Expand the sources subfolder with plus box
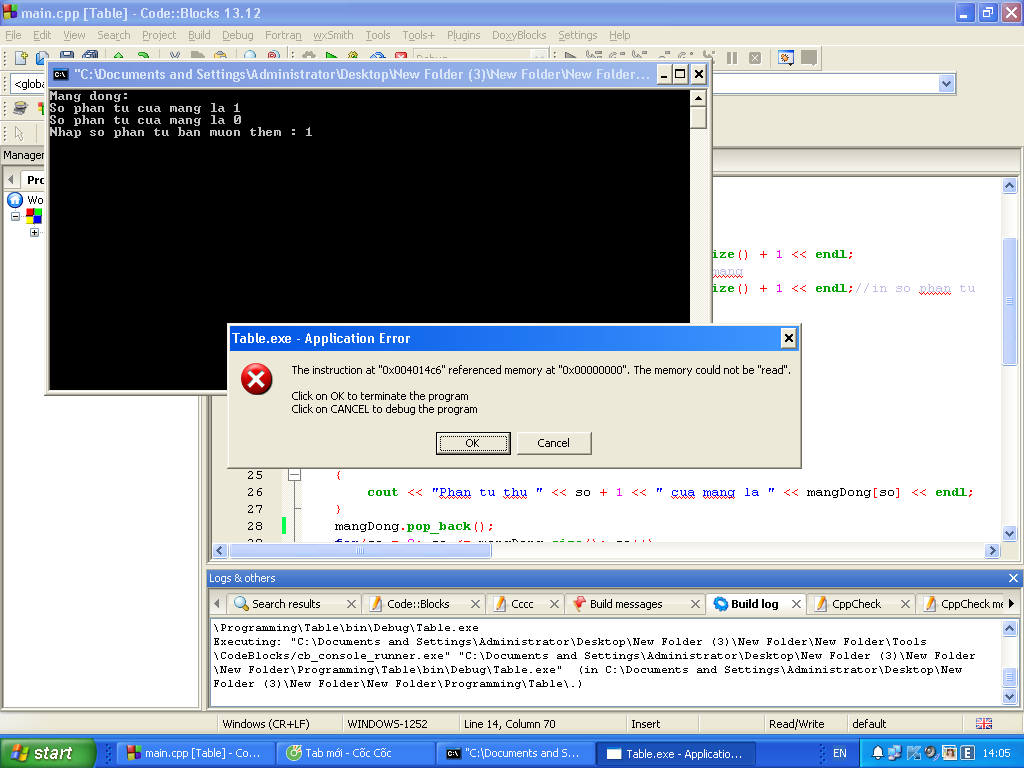Screen dimensions: 1024x768 [x=34, y=233]
